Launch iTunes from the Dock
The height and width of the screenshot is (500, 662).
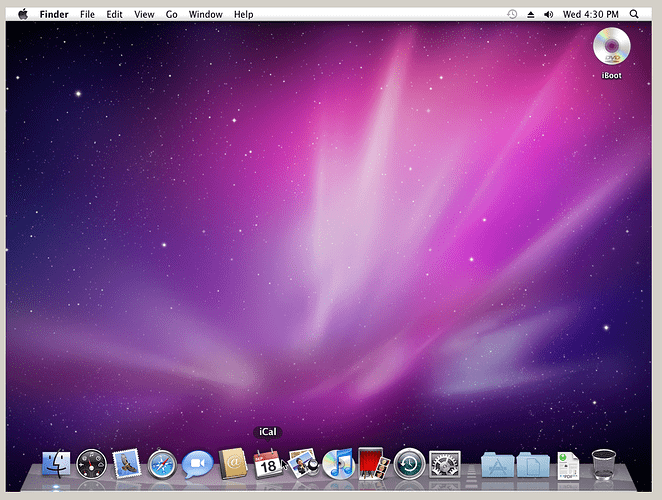338,464
